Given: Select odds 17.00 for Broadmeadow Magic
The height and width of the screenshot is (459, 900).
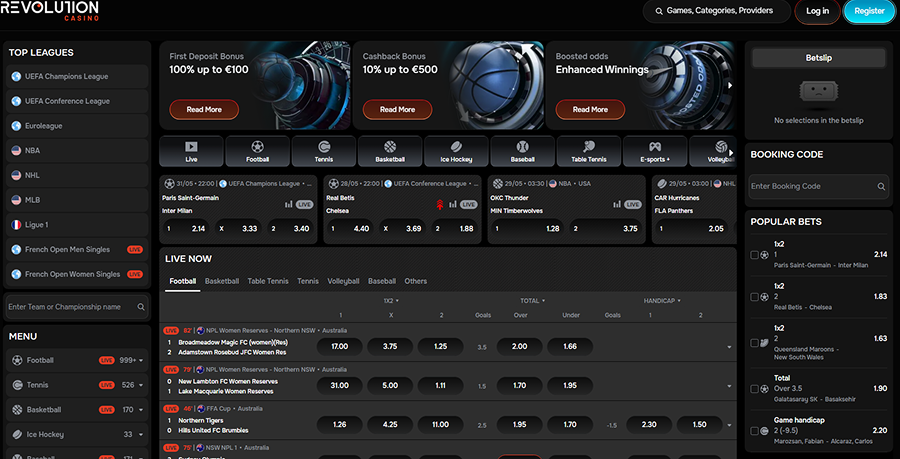Looking at the screenshot, I should click(339, 347).
